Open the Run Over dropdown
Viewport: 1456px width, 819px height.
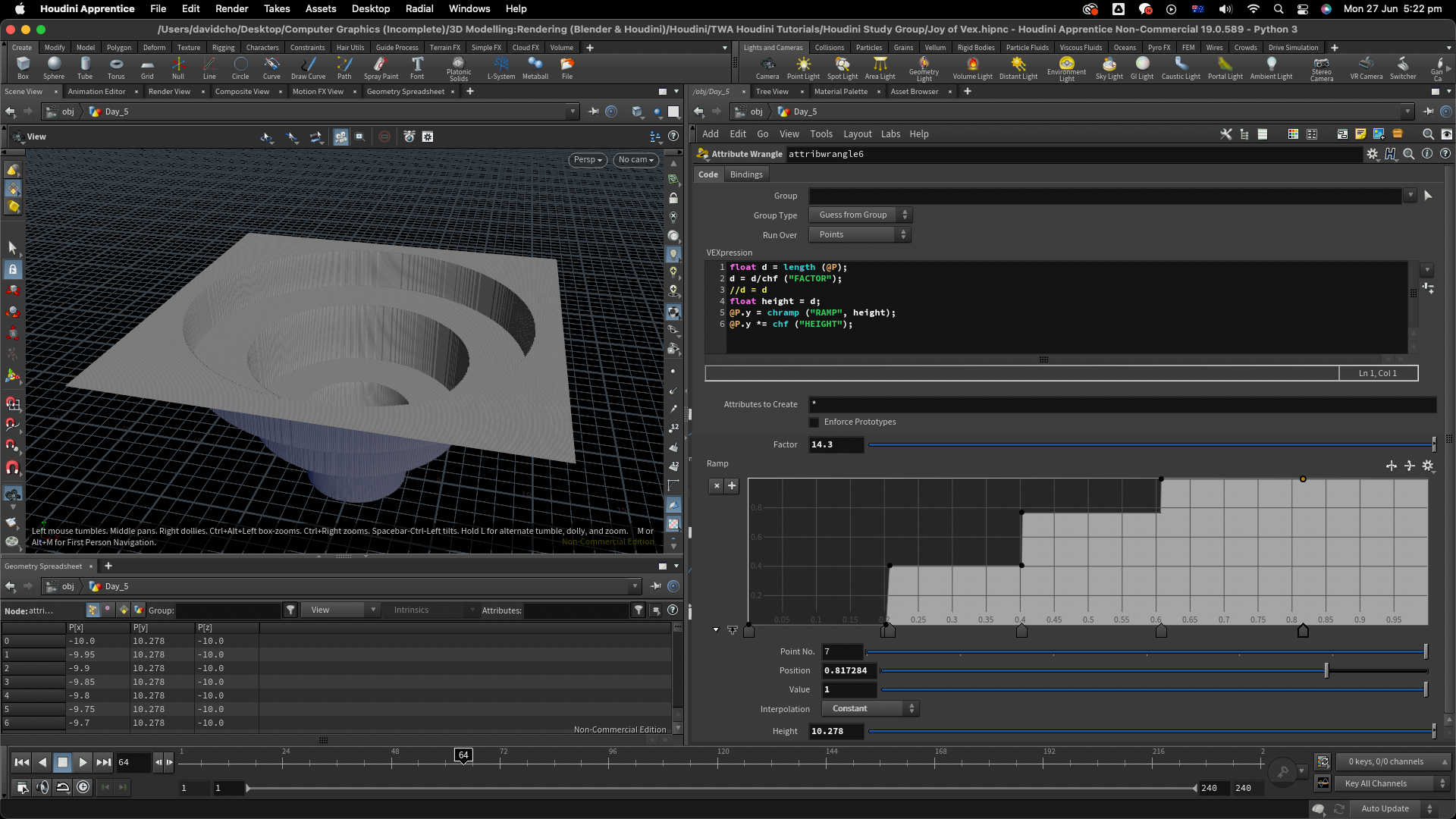(x=860, y=235)
